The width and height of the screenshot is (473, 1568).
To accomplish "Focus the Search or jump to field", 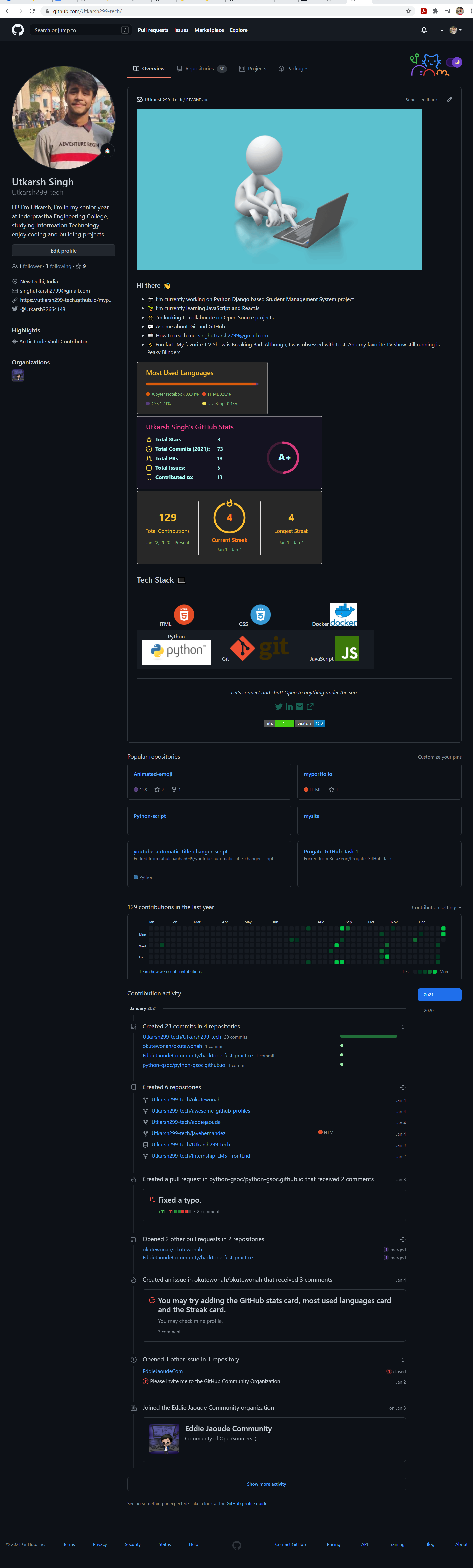I will tap(81, 30).
